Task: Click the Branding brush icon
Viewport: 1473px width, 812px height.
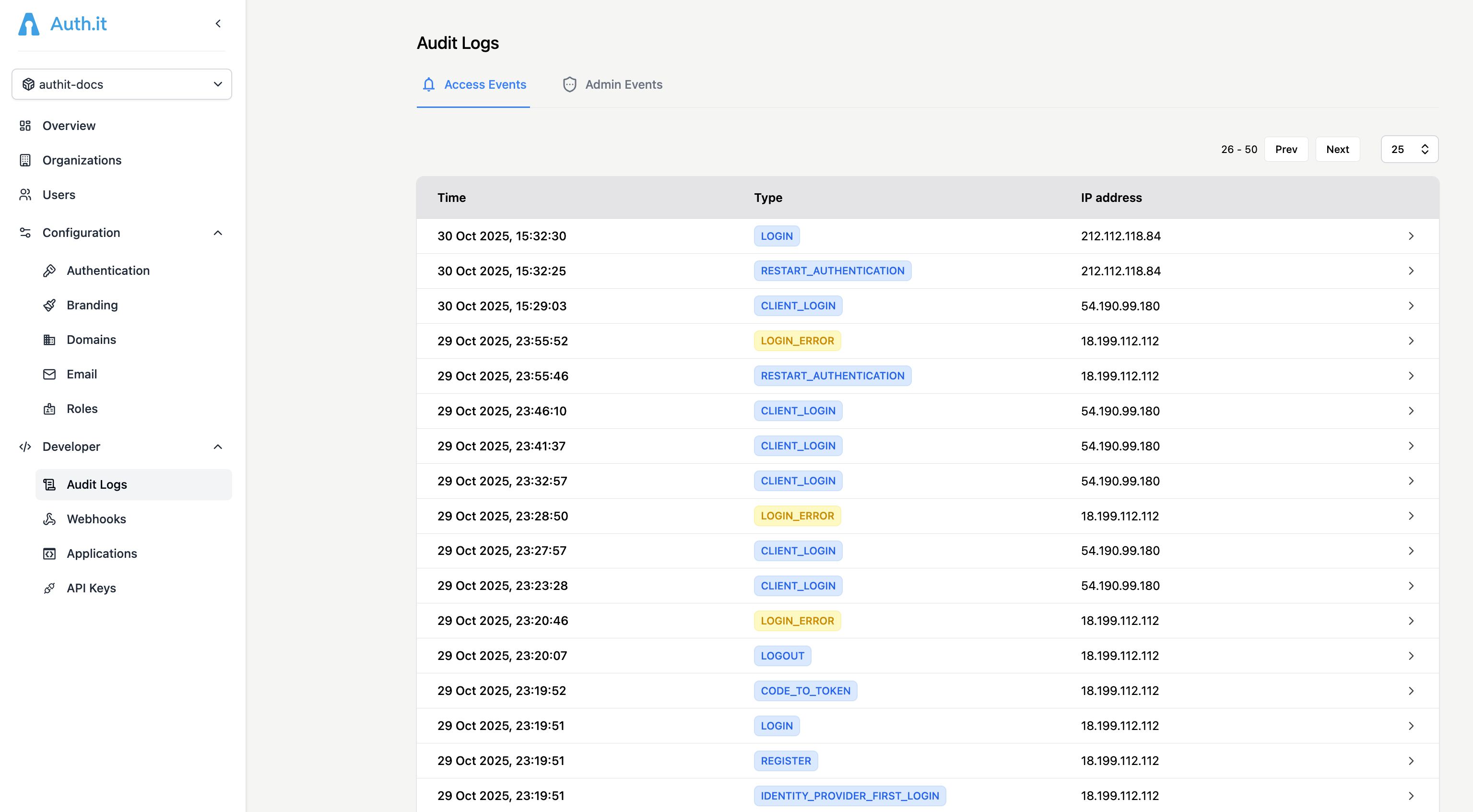Action: click(x=50, y=305)
